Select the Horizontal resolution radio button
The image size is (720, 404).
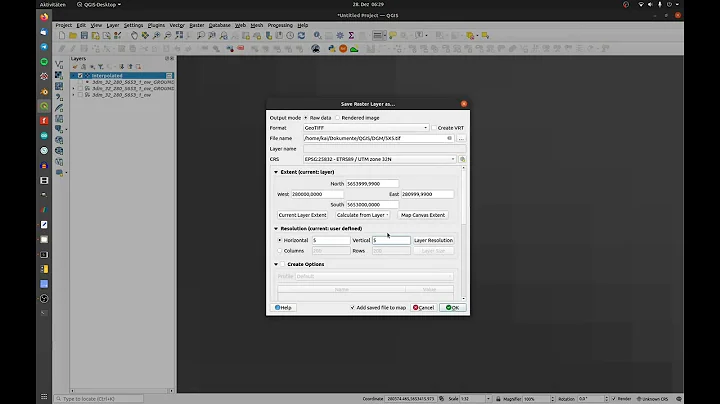(280, 240)
